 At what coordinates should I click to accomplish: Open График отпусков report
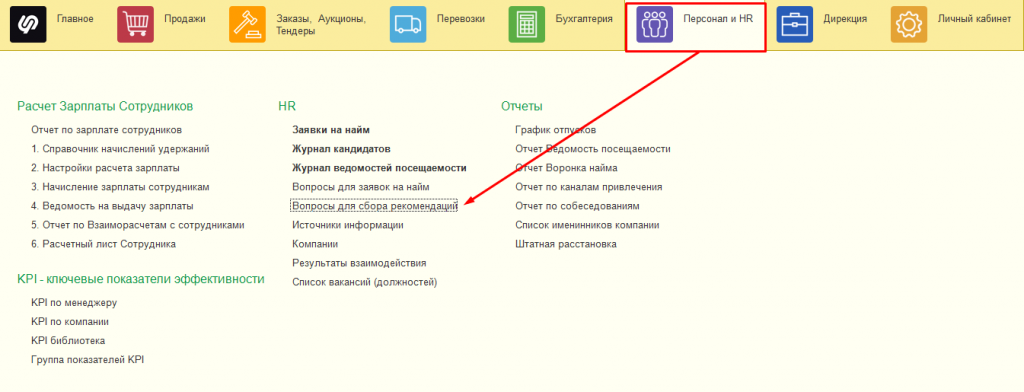[x=555, y=130]
